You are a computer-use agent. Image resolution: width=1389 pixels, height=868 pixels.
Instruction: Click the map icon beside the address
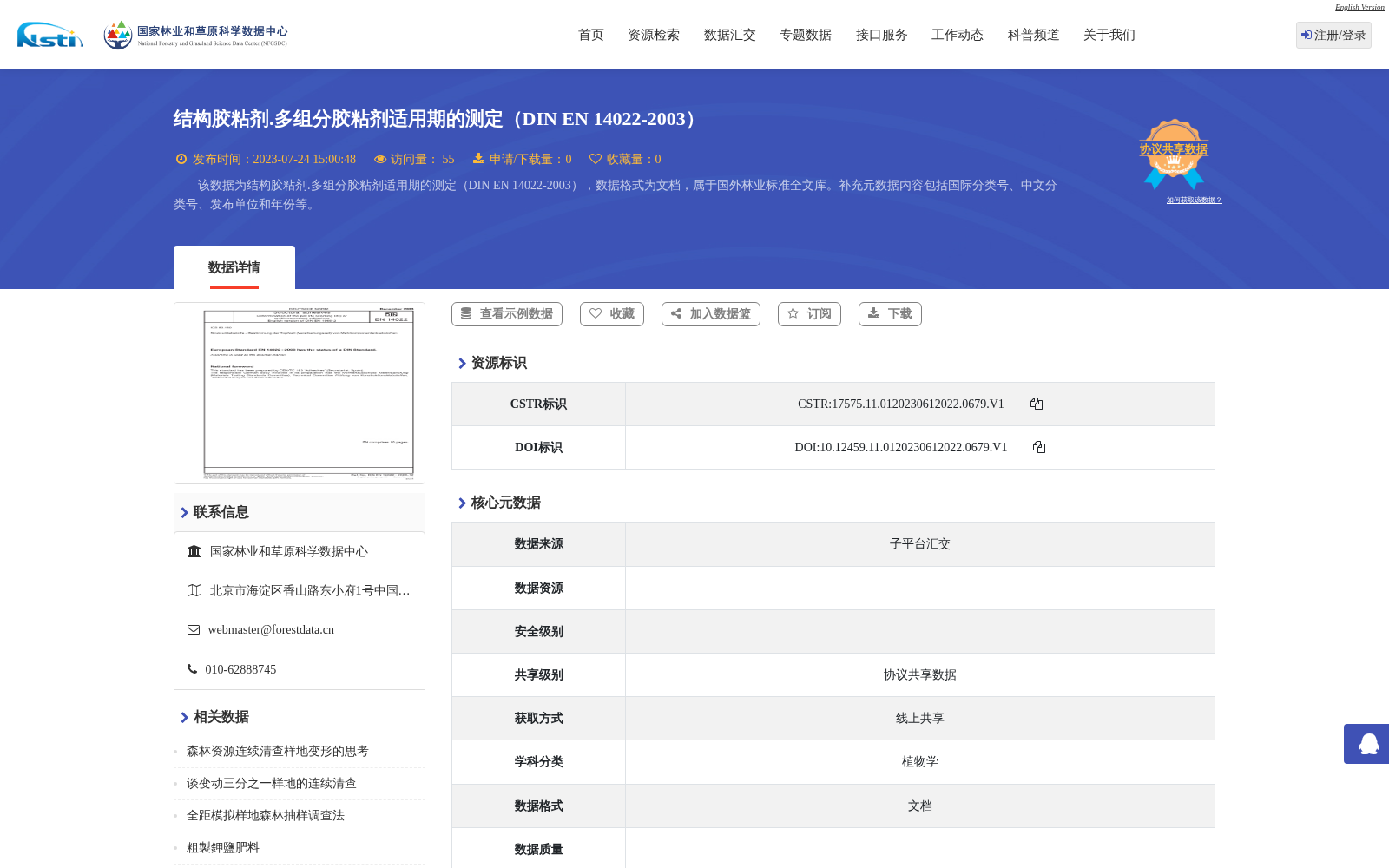194,590
